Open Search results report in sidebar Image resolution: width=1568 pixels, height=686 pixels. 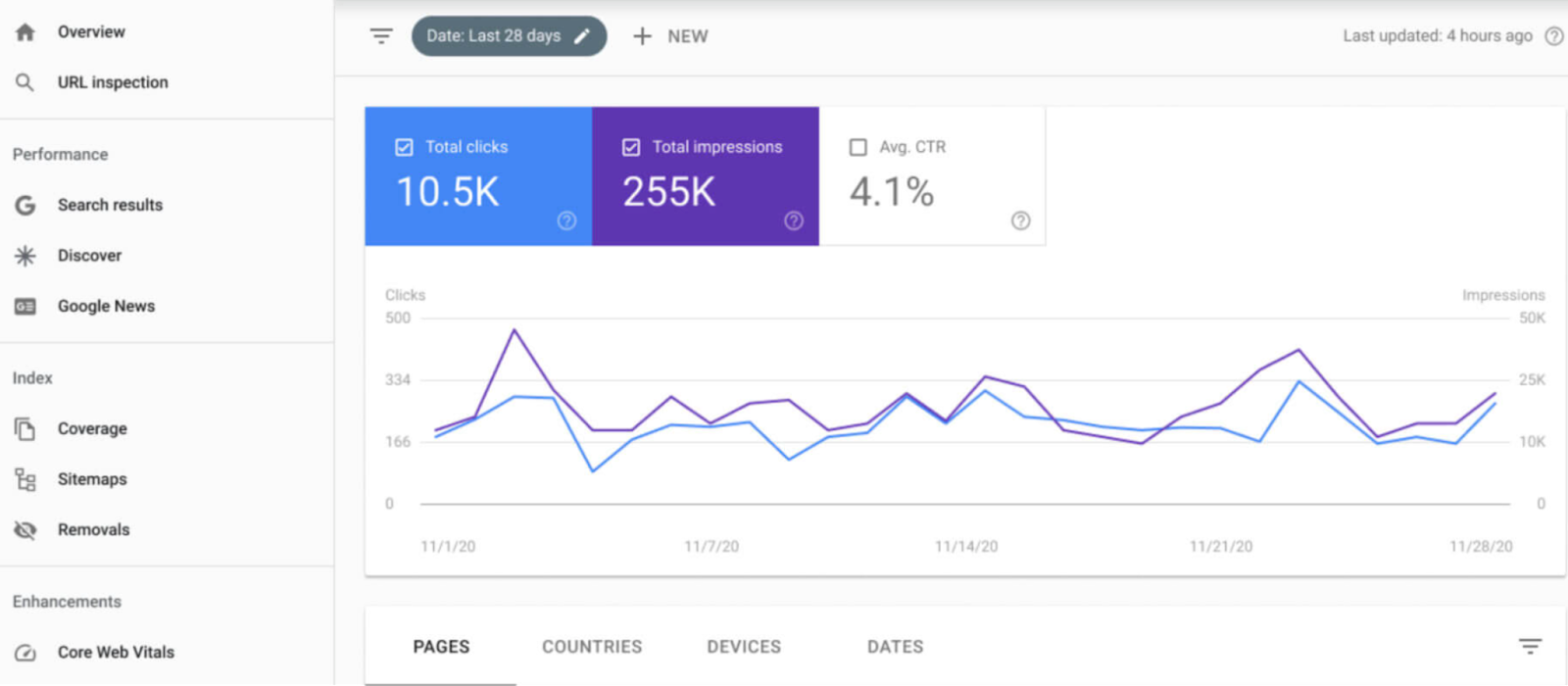click(110, 205)
